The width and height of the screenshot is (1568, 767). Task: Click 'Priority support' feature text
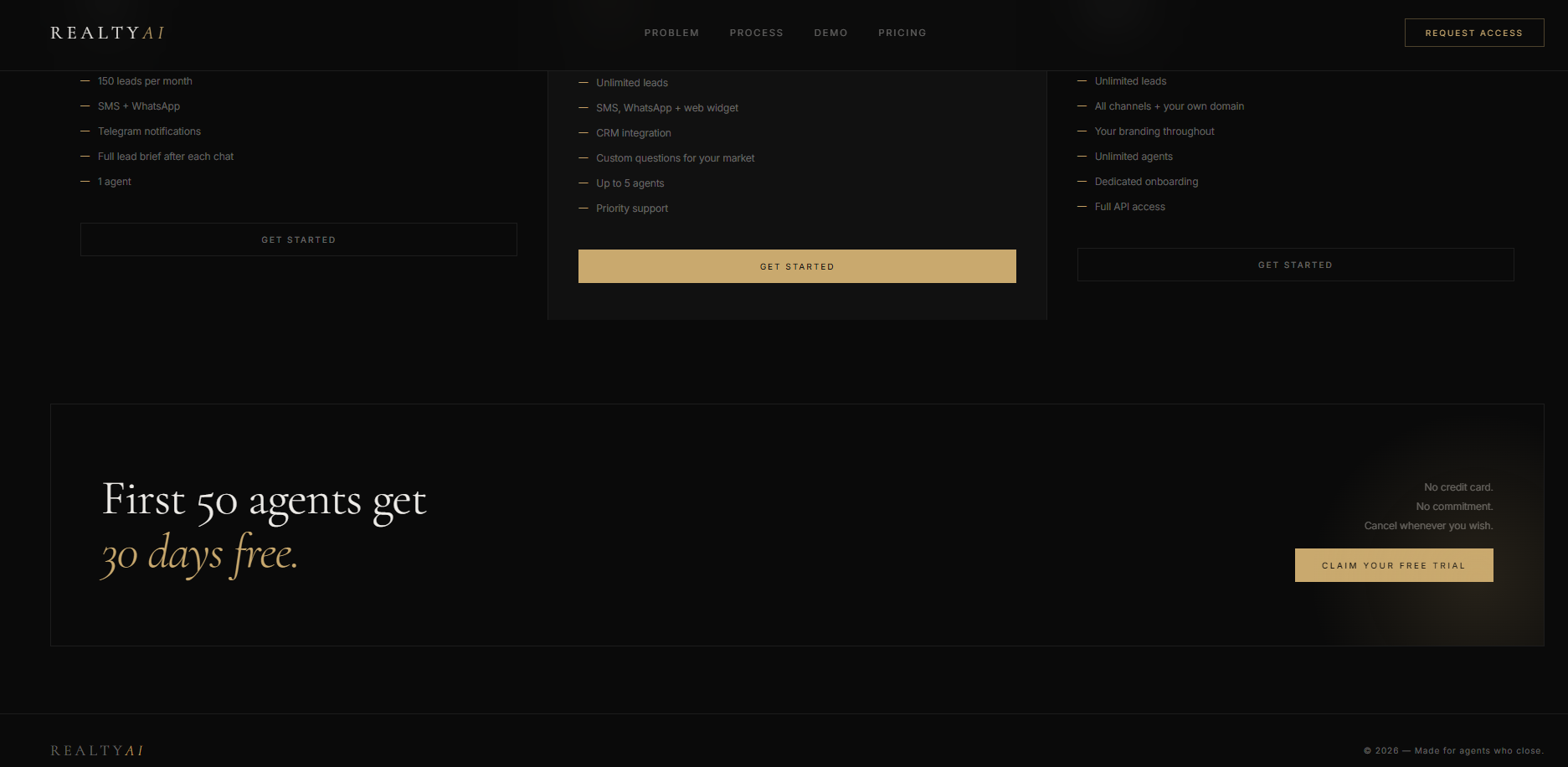[x=632, y=208]
